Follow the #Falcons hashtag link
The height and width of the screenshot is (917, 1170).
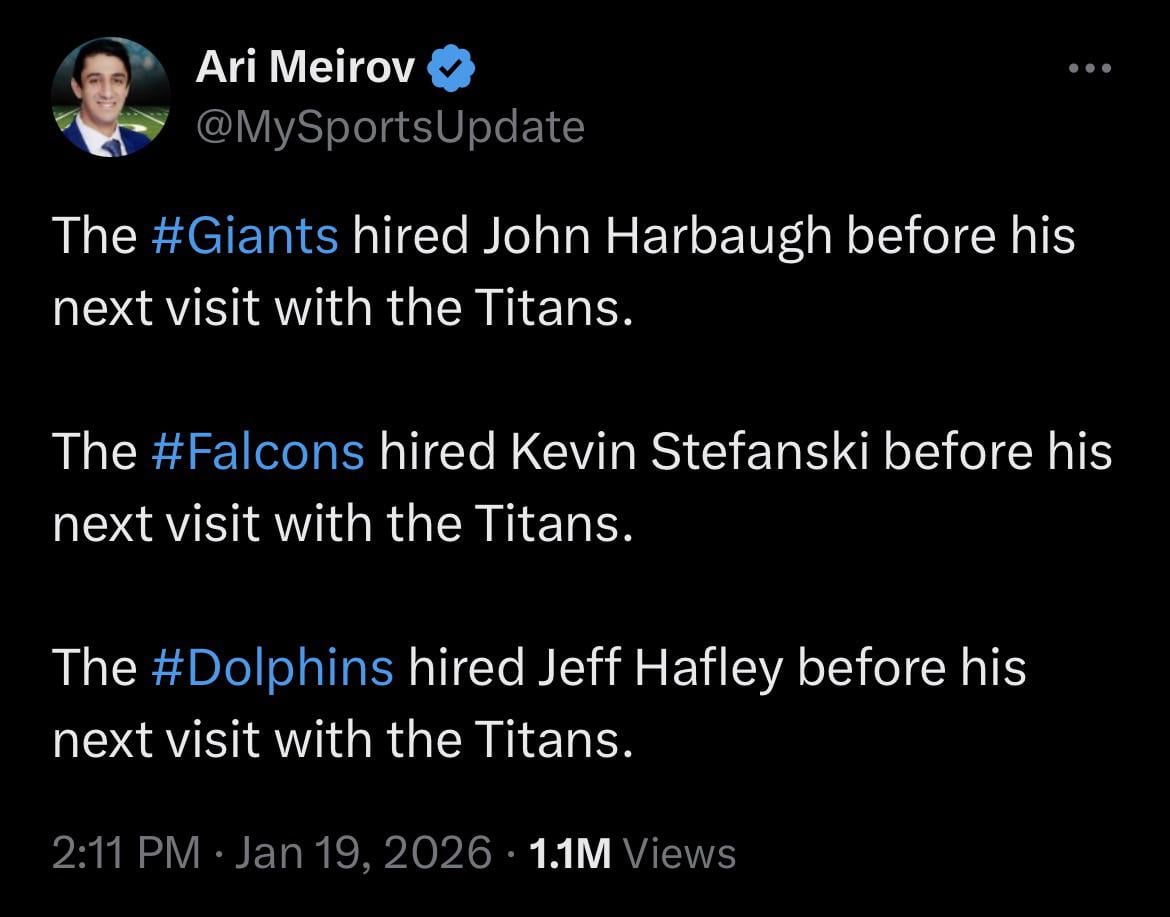258,451
